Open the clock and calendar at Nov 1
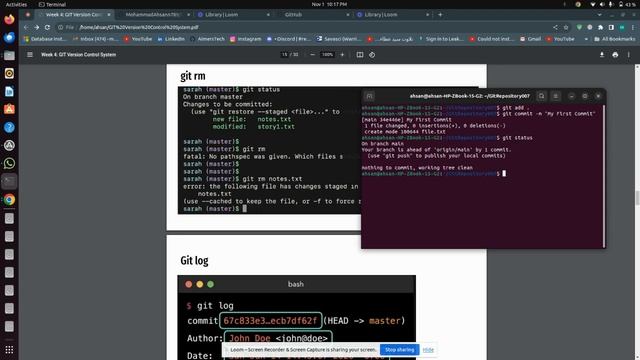Image resolution: width=640 pixels, height=360 pixels. (329, 4)
